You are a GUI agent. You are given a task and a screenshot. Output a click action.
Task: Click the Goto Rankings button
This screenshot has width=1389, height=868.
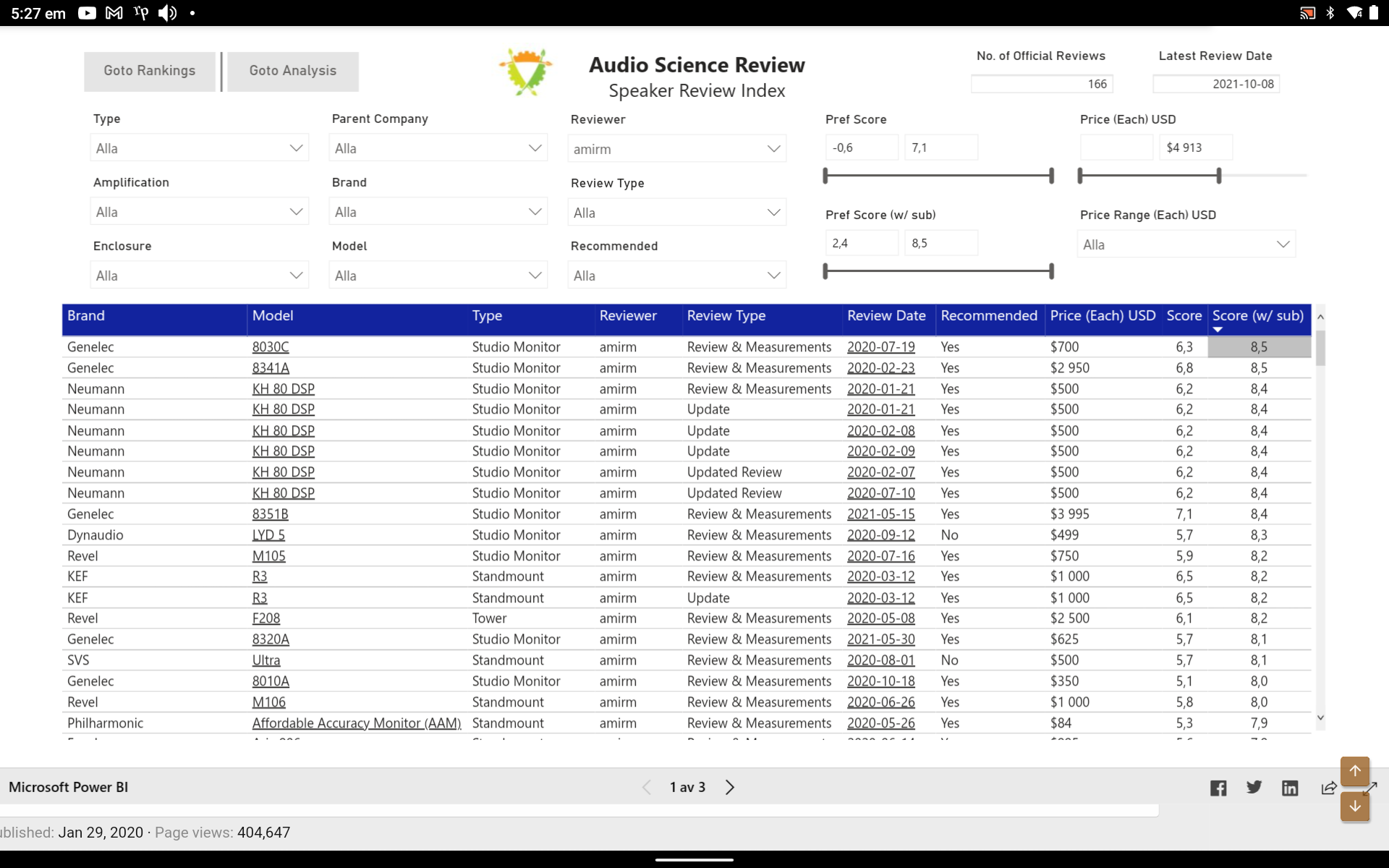(150, 71)
